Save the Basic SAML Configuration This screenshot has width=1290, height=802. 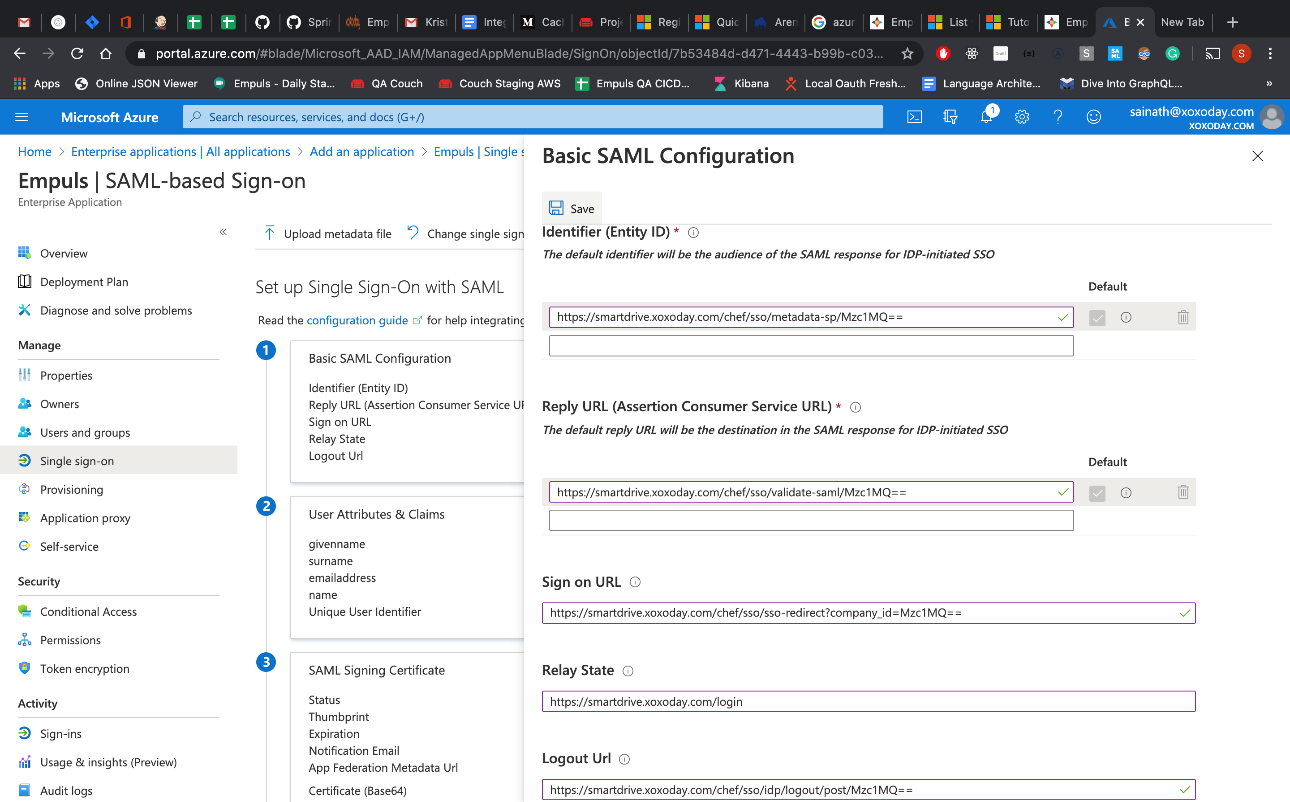coord(572,208)
